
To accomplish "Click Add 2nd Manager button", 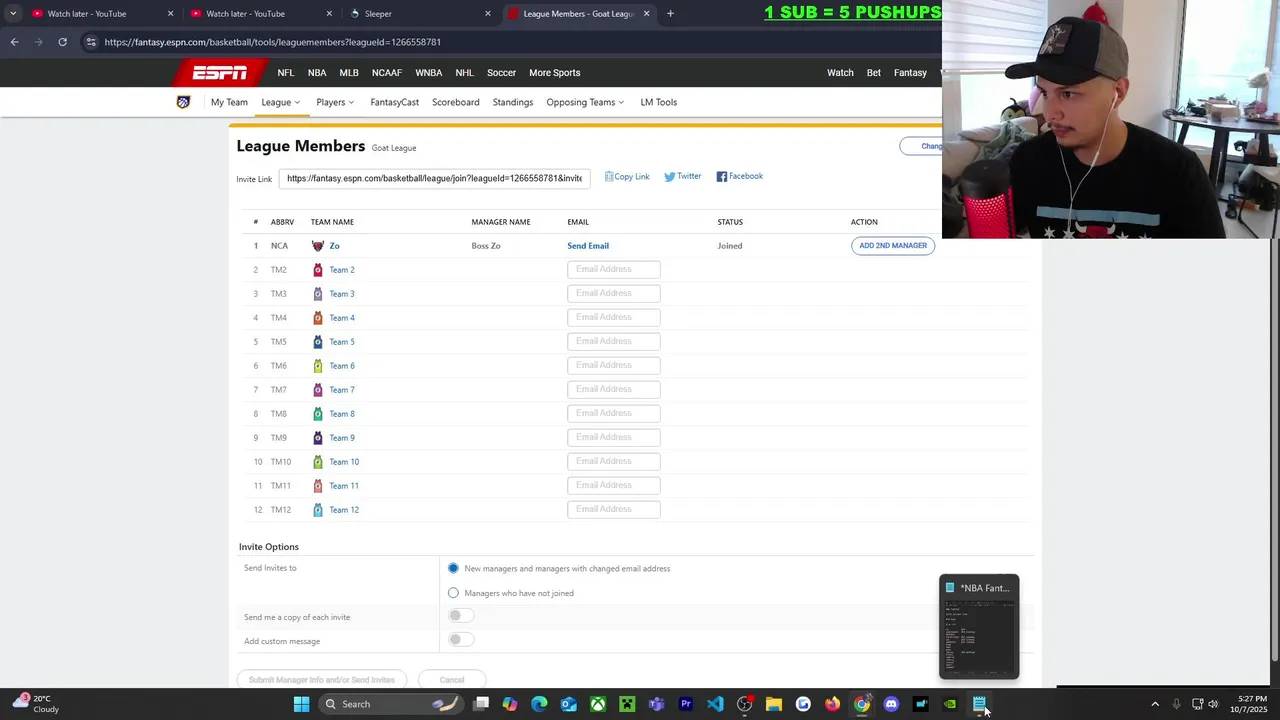I will pos(893,246).
